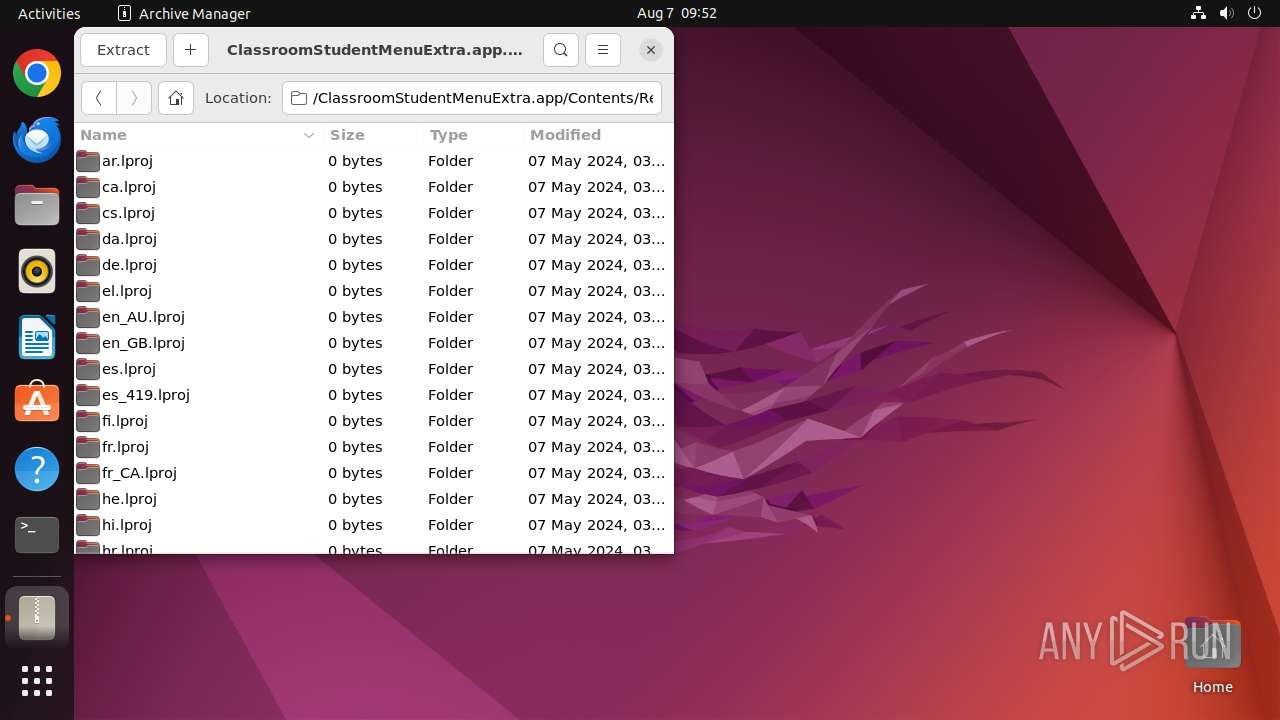Image resolution: width=1280 pixels, height=720 pixels.
Task: Click the fr_CA.lproj file name
Action: pos(139,473)
